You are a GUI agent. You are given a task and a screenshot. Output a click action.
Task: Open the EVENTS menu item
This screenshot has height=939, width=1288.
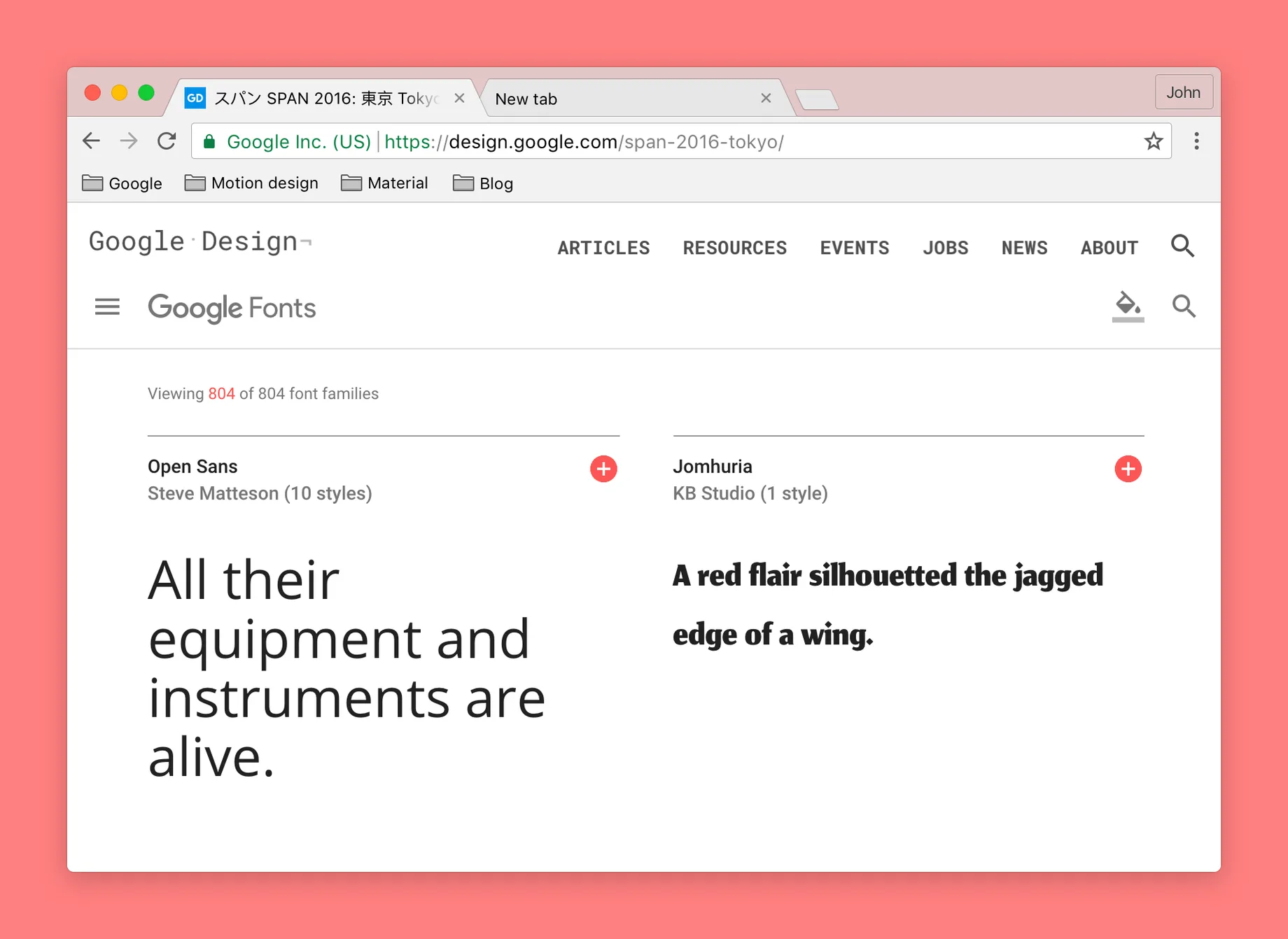[855, 248]
